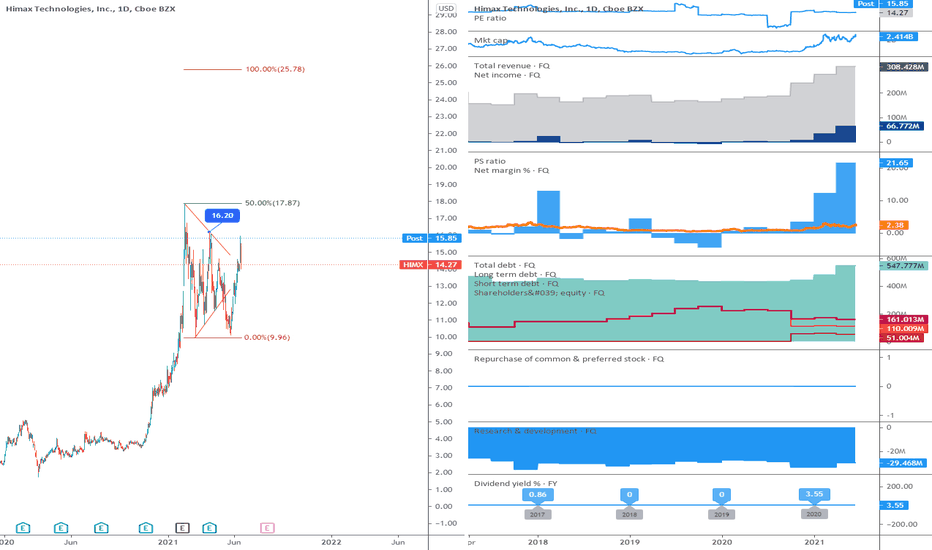The height and width of the screenshot is (550, 932).
Task: Click the 2019 label on fundamentals time axis
Action: coord(630,542)
